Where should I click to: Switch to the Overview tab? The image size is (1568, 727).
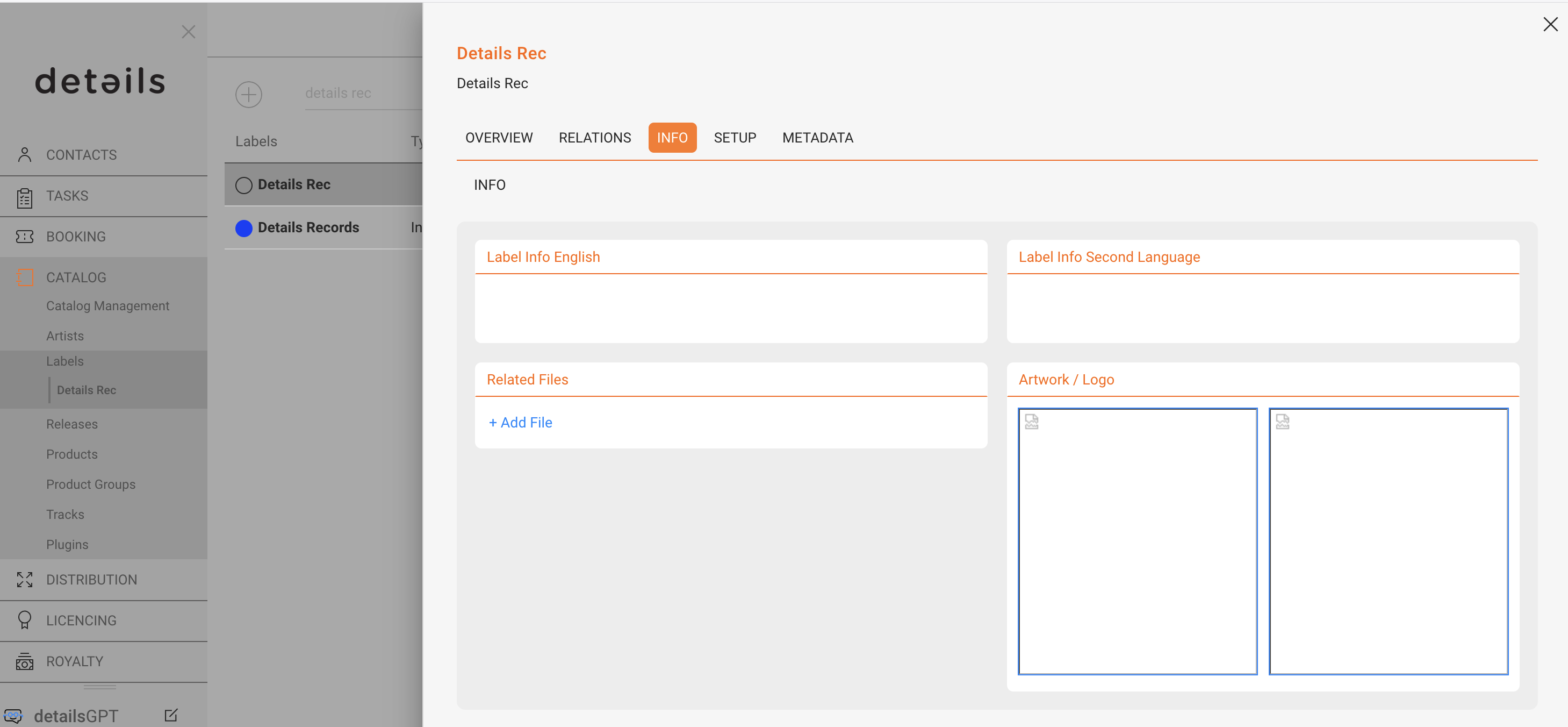click(499, 138)
